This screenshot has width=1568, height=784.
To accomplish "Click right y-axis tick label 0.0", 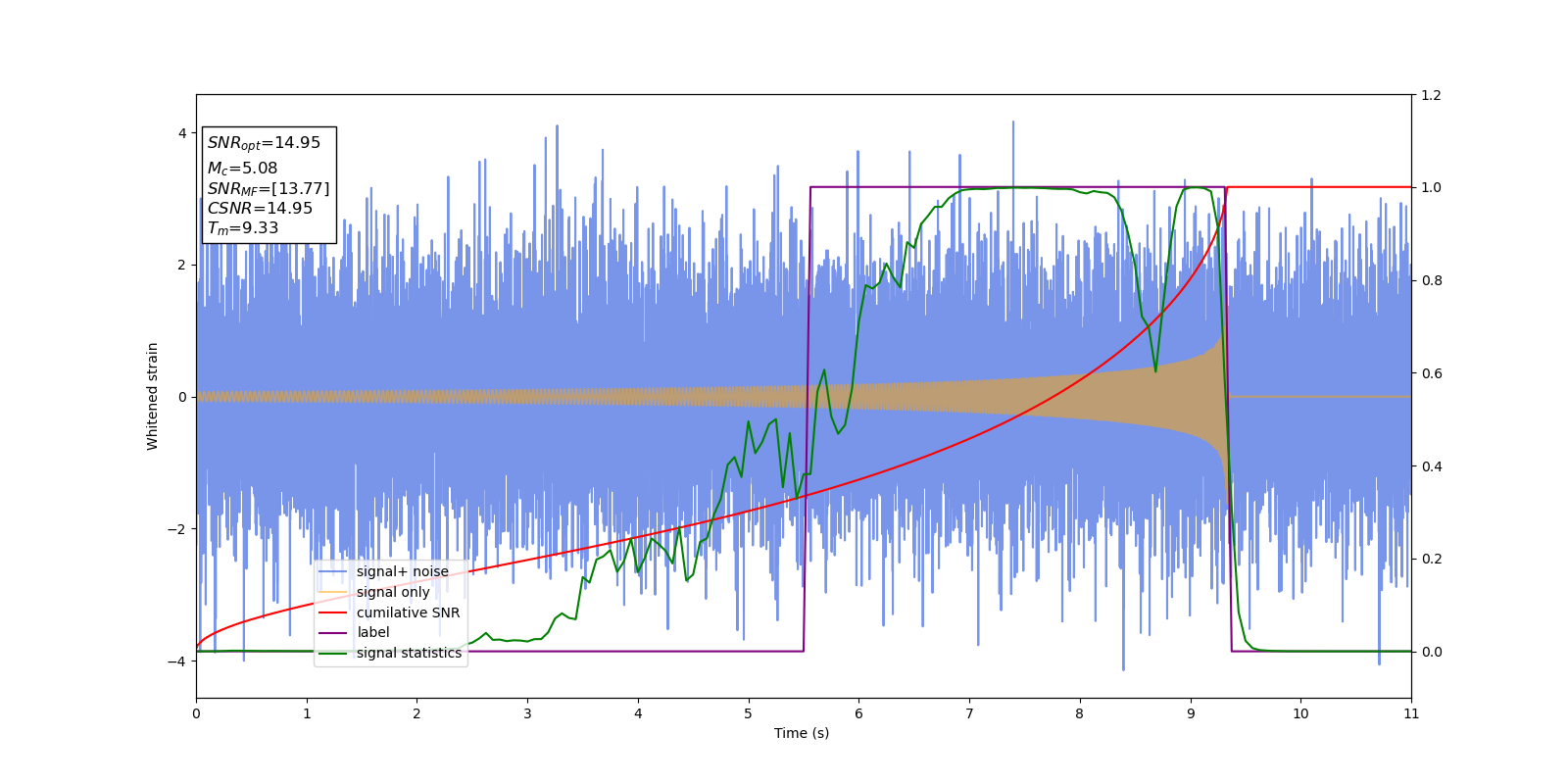I will (1431, 652).
